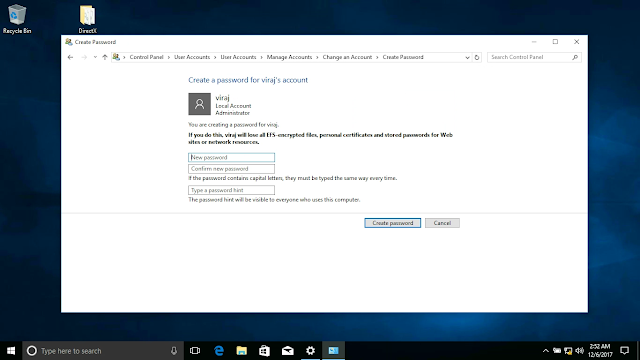Expand the address bar history dropdown

[x=467, y=57]
